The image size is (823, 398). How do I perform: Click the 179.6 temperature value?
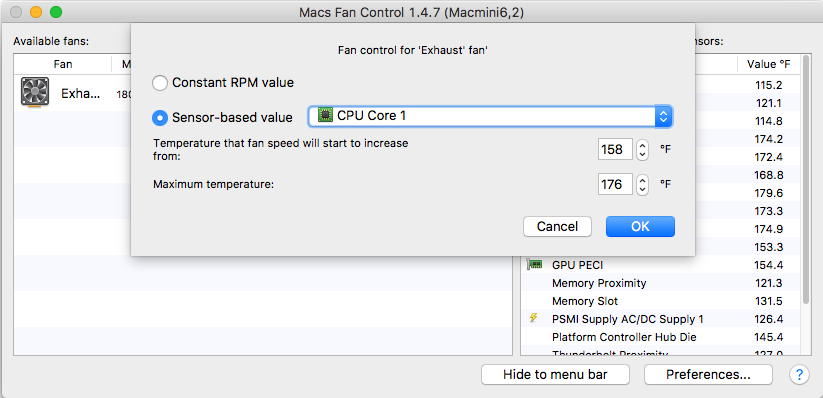(x=769, y=193)
